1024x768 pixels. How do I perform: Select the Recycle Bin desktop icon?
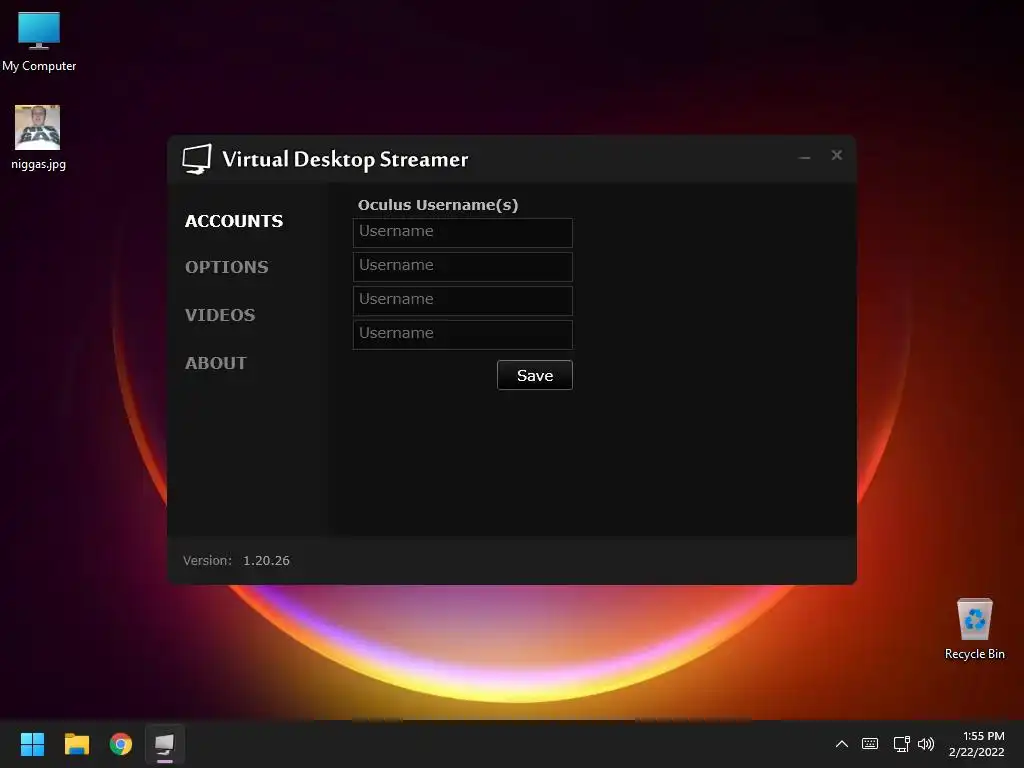(x=975, y=629)
